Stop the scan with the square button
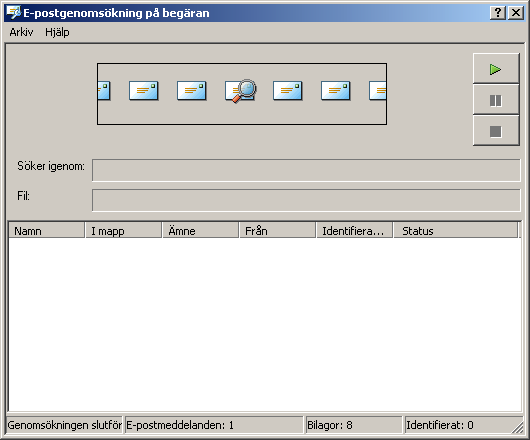Screen dimensions: 530x440 click(496, 131)
